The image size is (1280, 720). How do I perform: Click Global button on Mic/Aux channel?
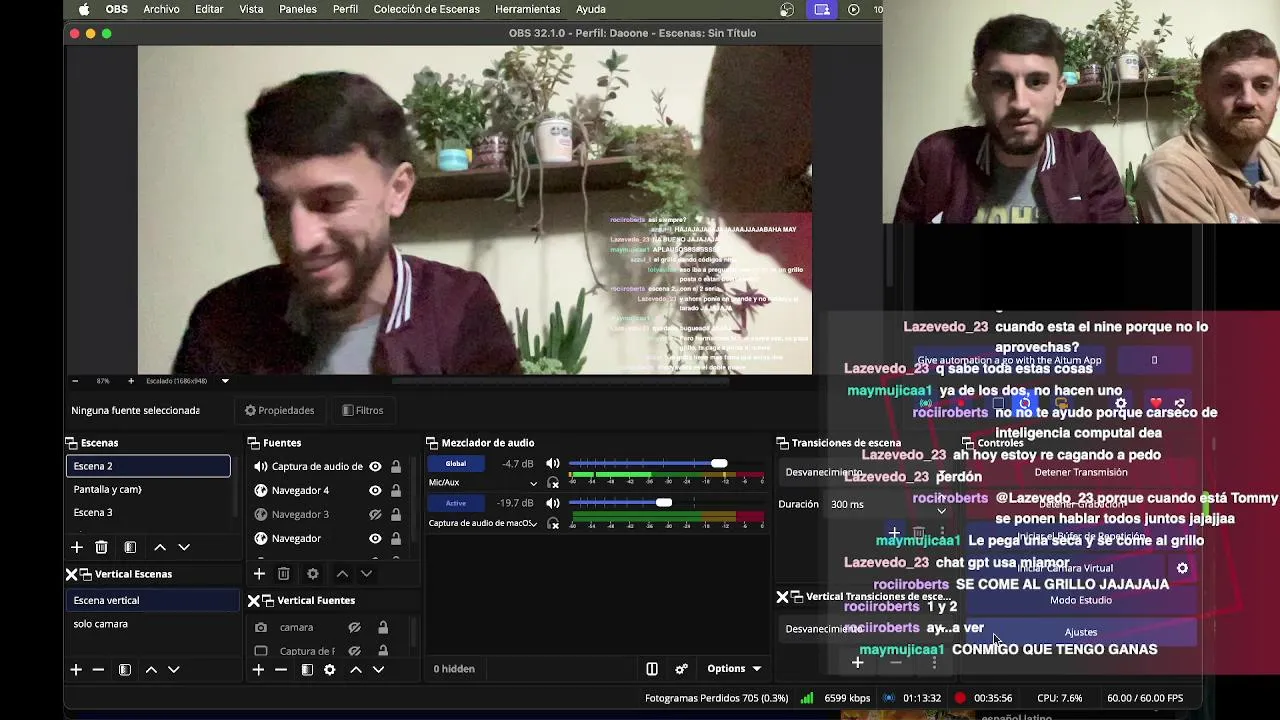455,464
